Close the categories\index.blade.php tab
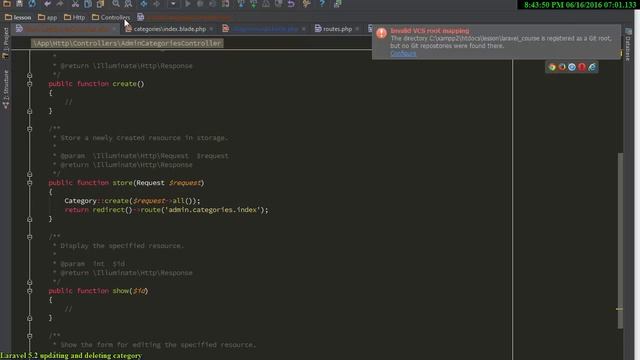 point(211,29)
